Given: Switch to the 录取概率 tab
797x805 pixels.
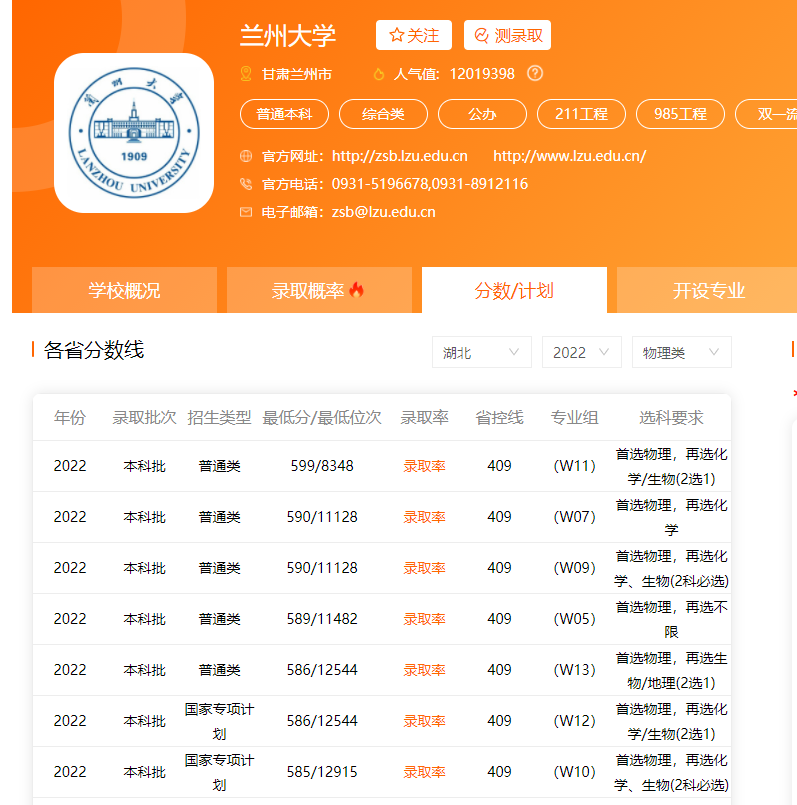Looking at the screenshot, I should coord(319,290).
